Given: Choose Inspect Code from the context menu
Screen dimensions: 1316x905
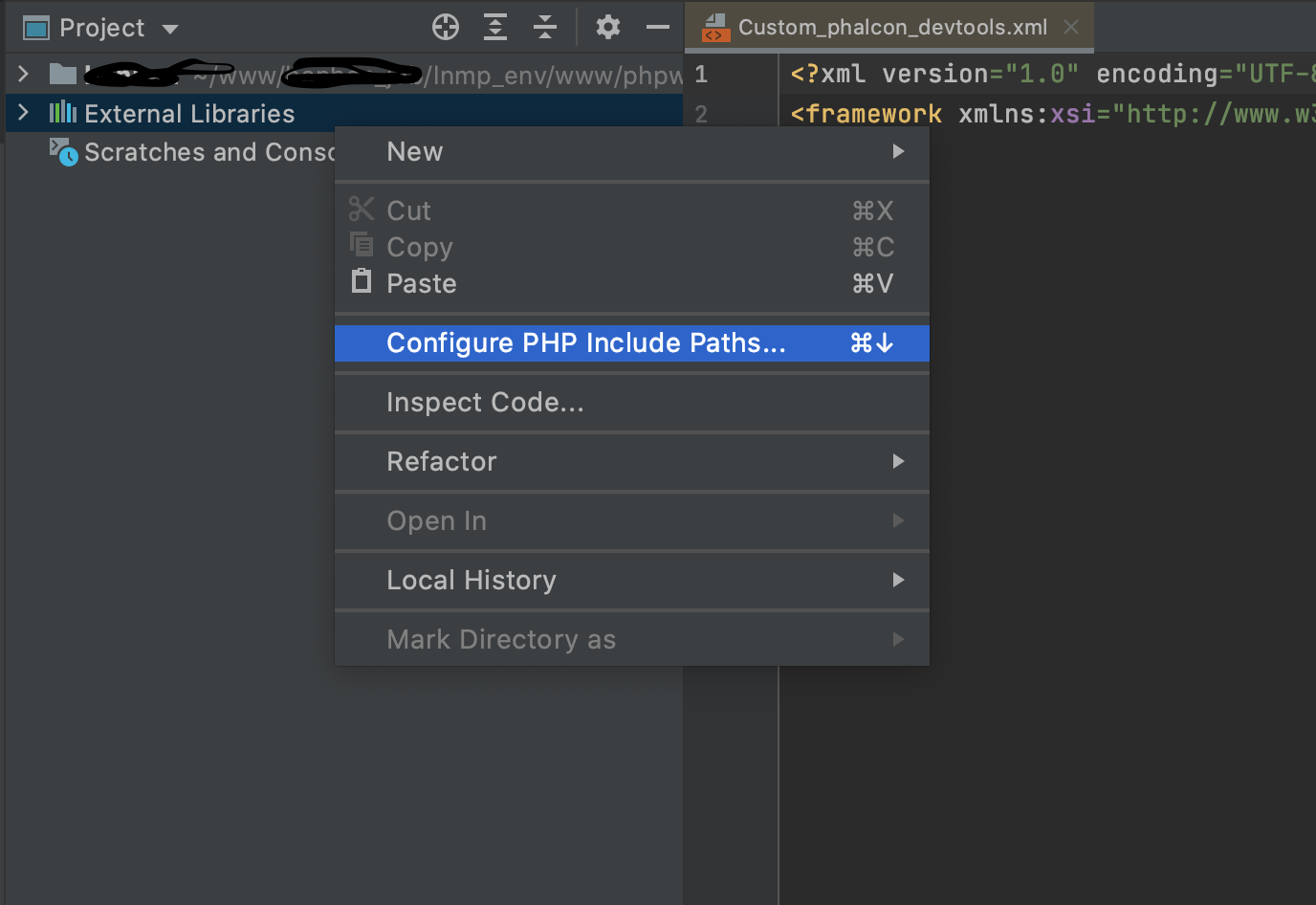Looking at the screenshot, I should (485, 403).
